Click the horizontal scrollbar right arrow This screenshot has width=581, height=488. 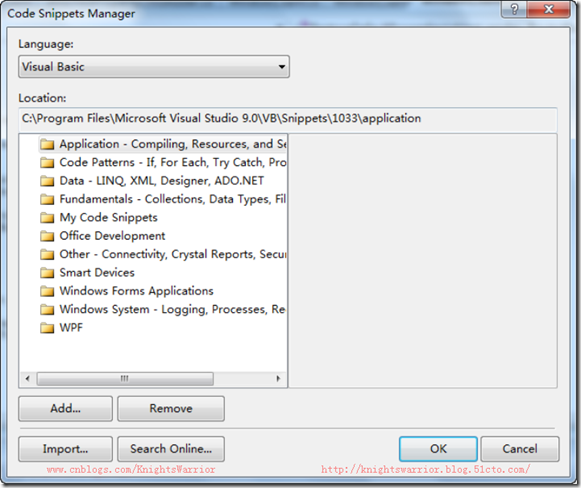[278, 379]
